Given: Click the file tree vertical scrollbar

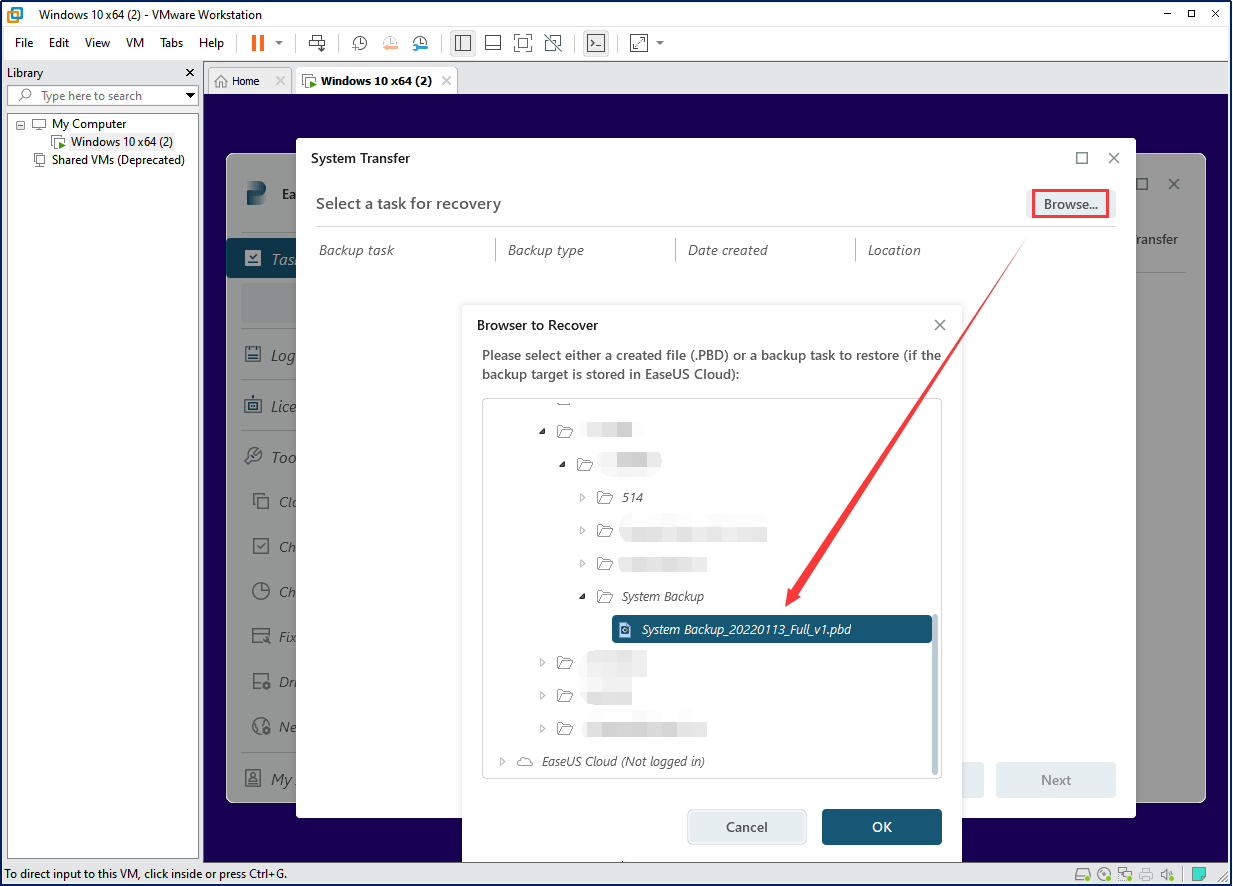Looking at the screenshot, I should [x=936, y=693].
